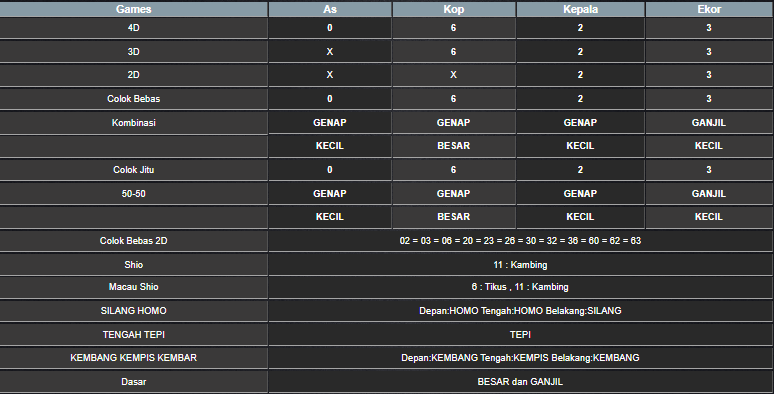The image size is (774, 394).
Task: Select the 2D row label
Action: point(133,75)
